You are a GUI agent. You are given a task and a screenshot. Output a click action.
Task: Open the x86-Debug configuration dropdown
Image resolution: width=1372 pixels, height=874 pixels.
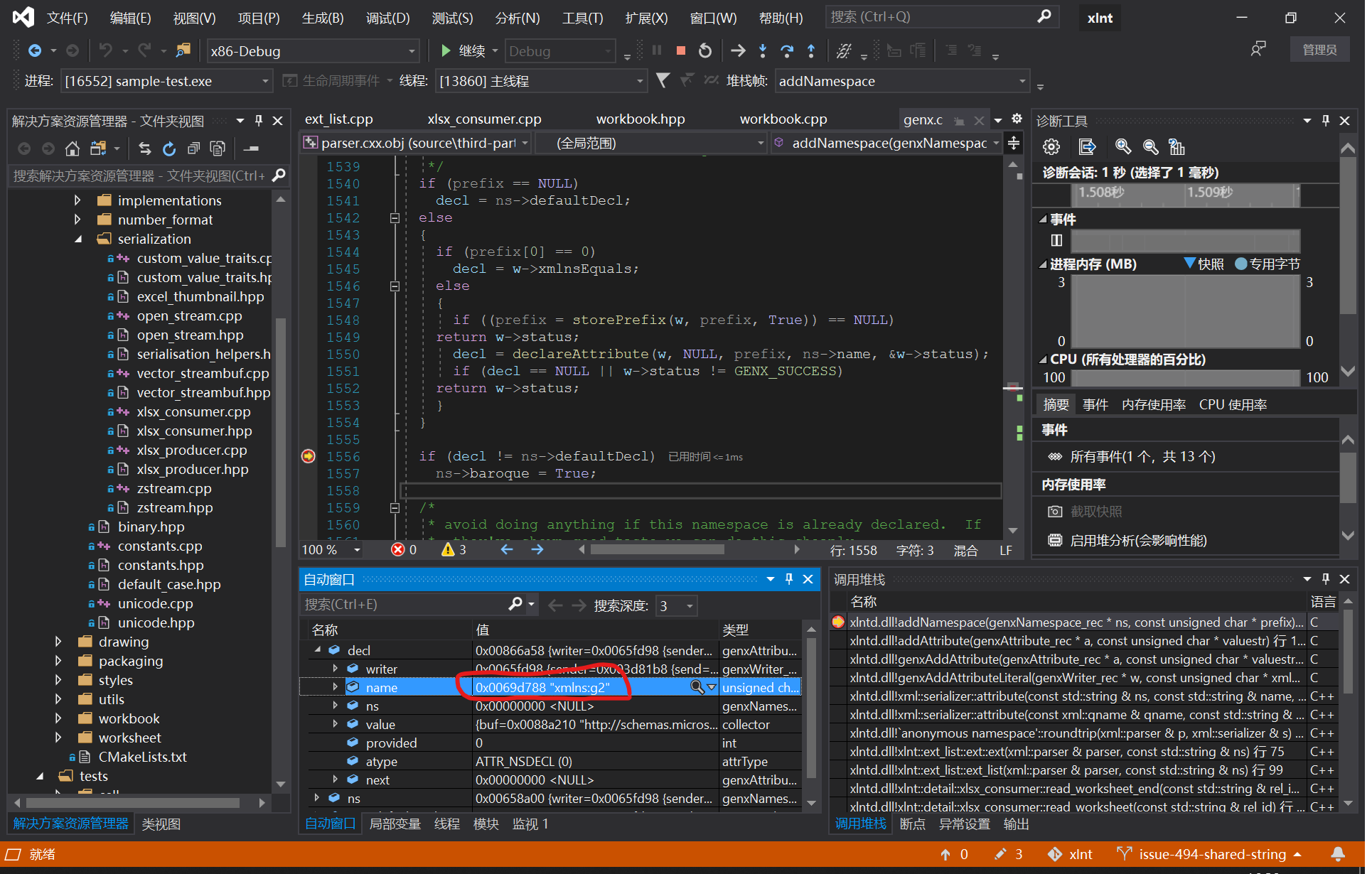[412, 50]
